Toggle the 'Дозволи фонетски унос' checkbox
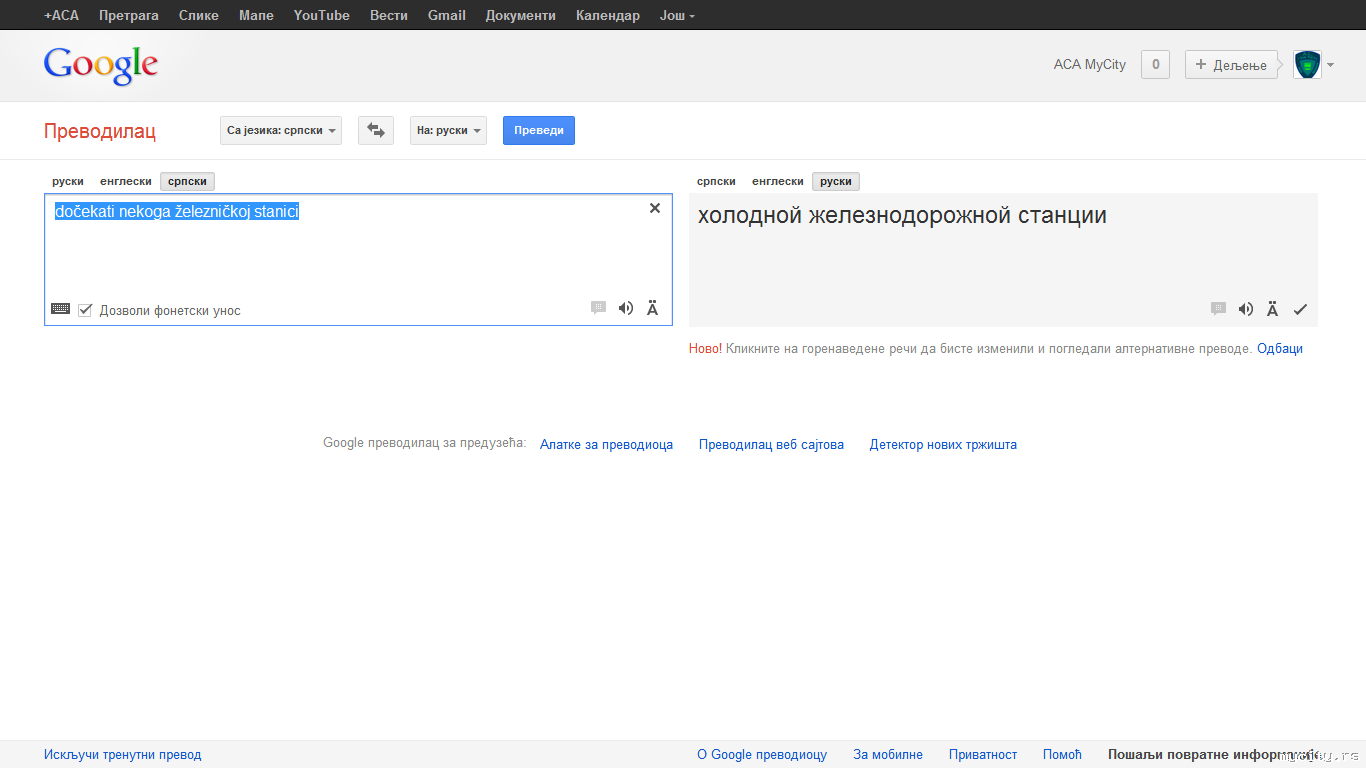The width and height of the screenshot is (1366, 768). [x=86, y=310]
